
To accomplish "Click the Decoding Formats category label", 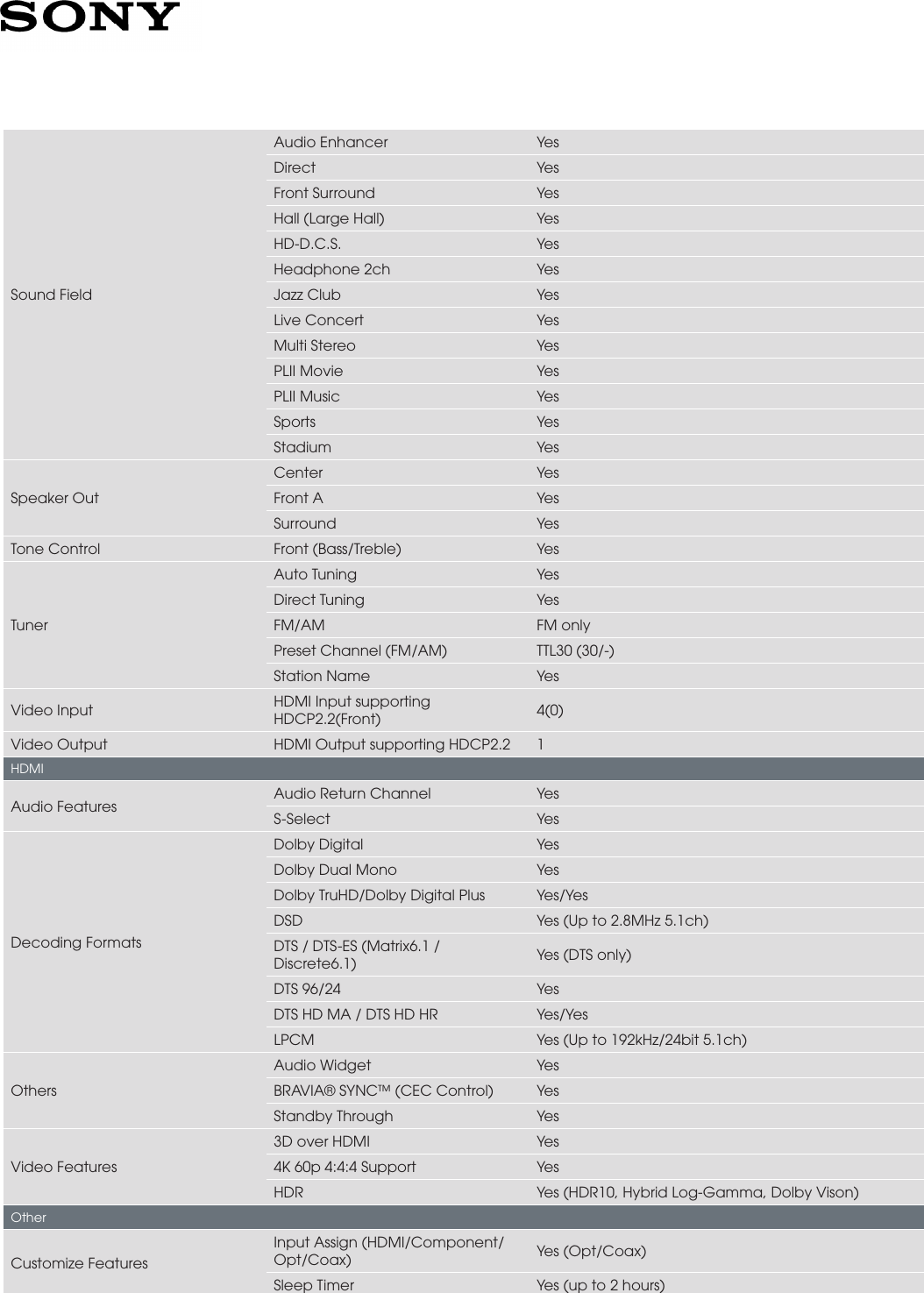I will [x=76, y=942].
